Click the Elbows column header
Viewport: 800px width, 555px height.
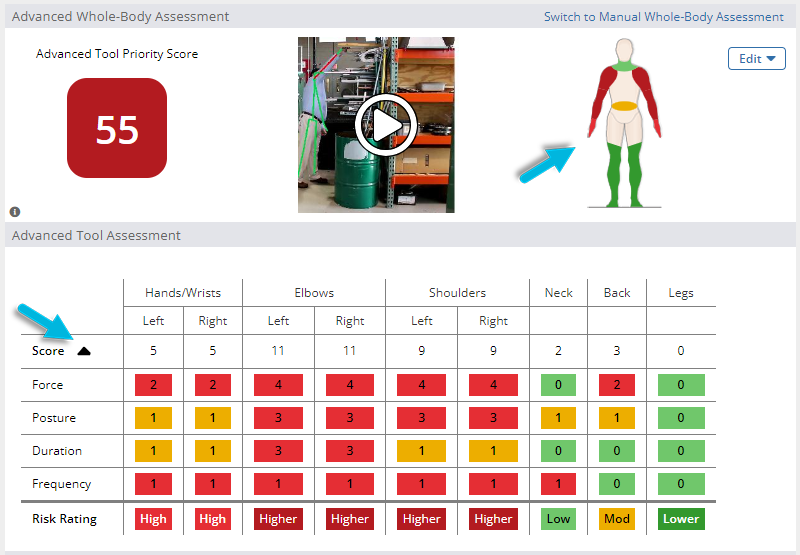point(314,293)
